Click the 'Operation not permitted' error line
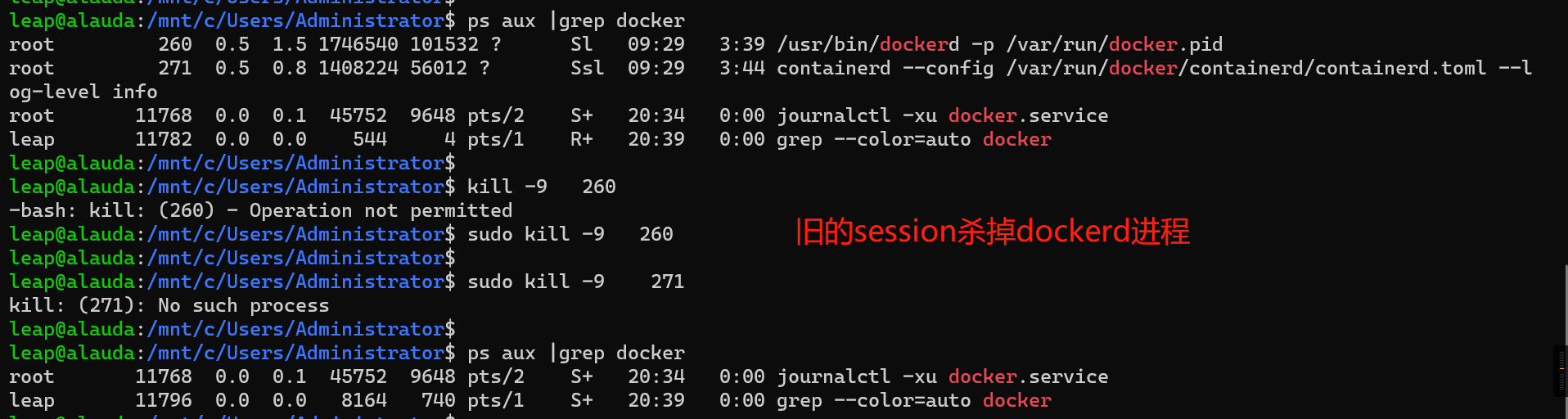This screenshot has width=1568, height=419. click(x=261, y=210)
